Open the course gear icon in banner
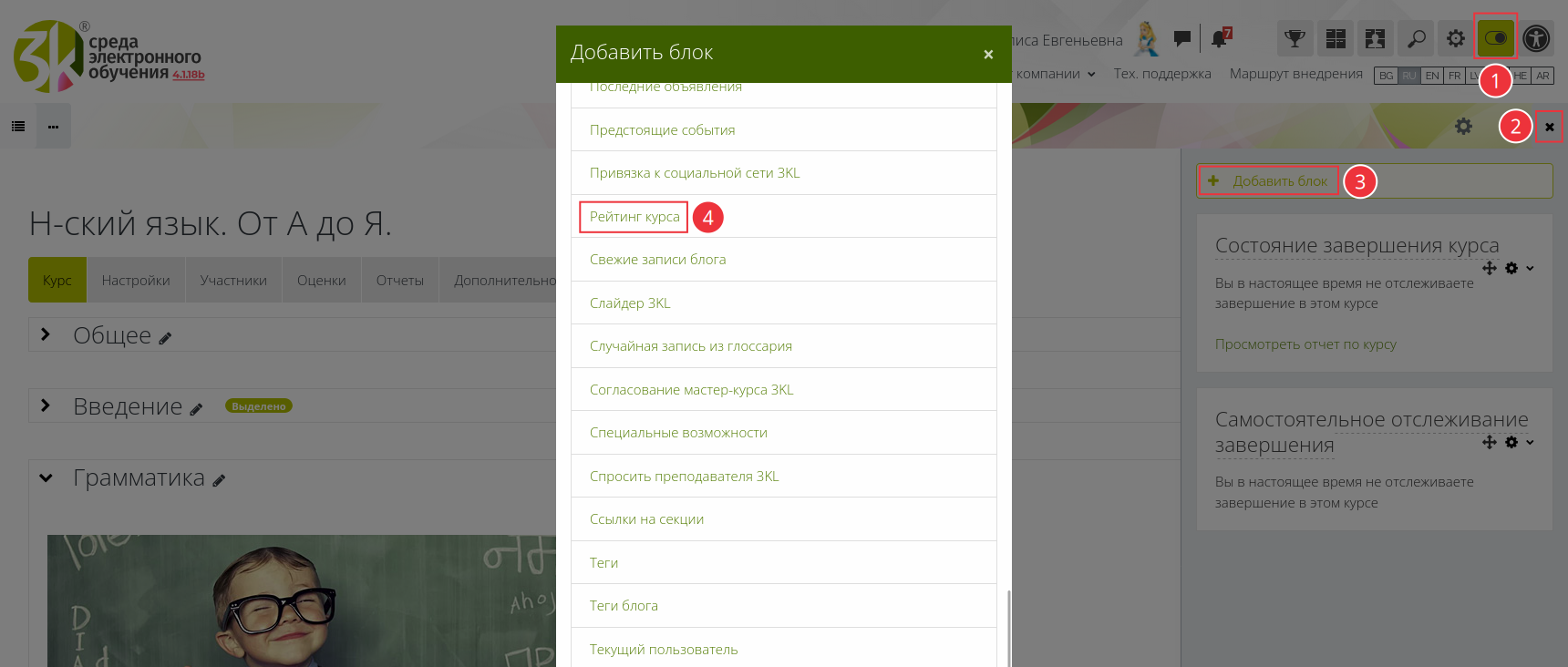This screenshot has width=1568, height=667. pos(1463,127)
